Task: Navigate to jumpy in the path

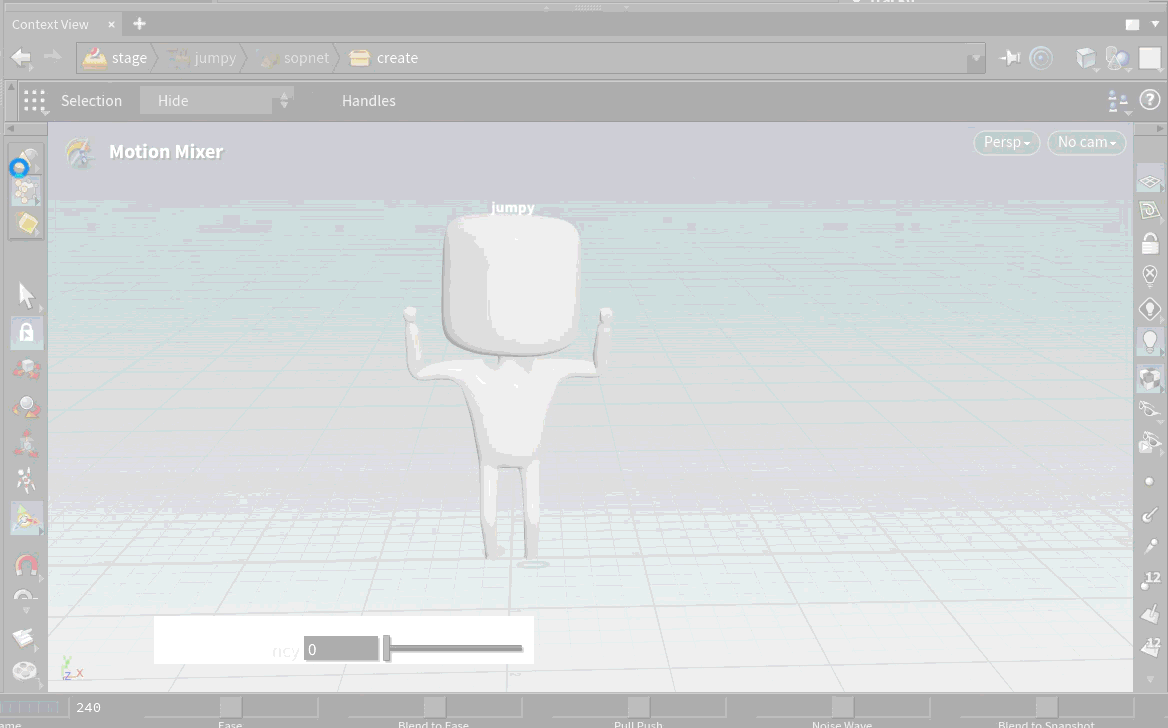Action: pyautogui.click(x=201, y=58)
